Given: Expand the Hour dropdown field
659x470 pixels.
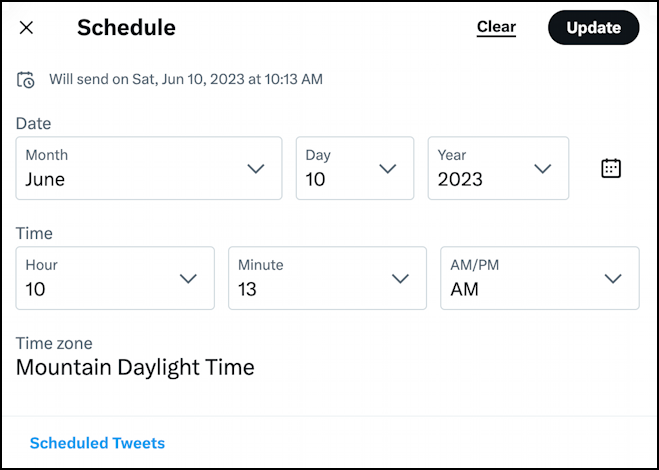Looking at the screenshot, I should pos(115,278).
